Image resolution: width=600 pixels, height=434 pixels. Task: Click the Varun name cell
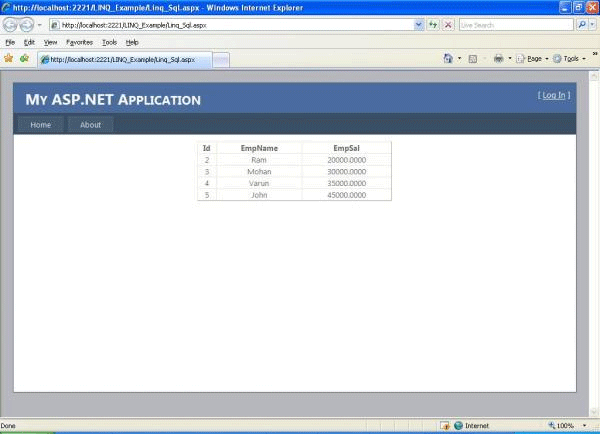259,183
